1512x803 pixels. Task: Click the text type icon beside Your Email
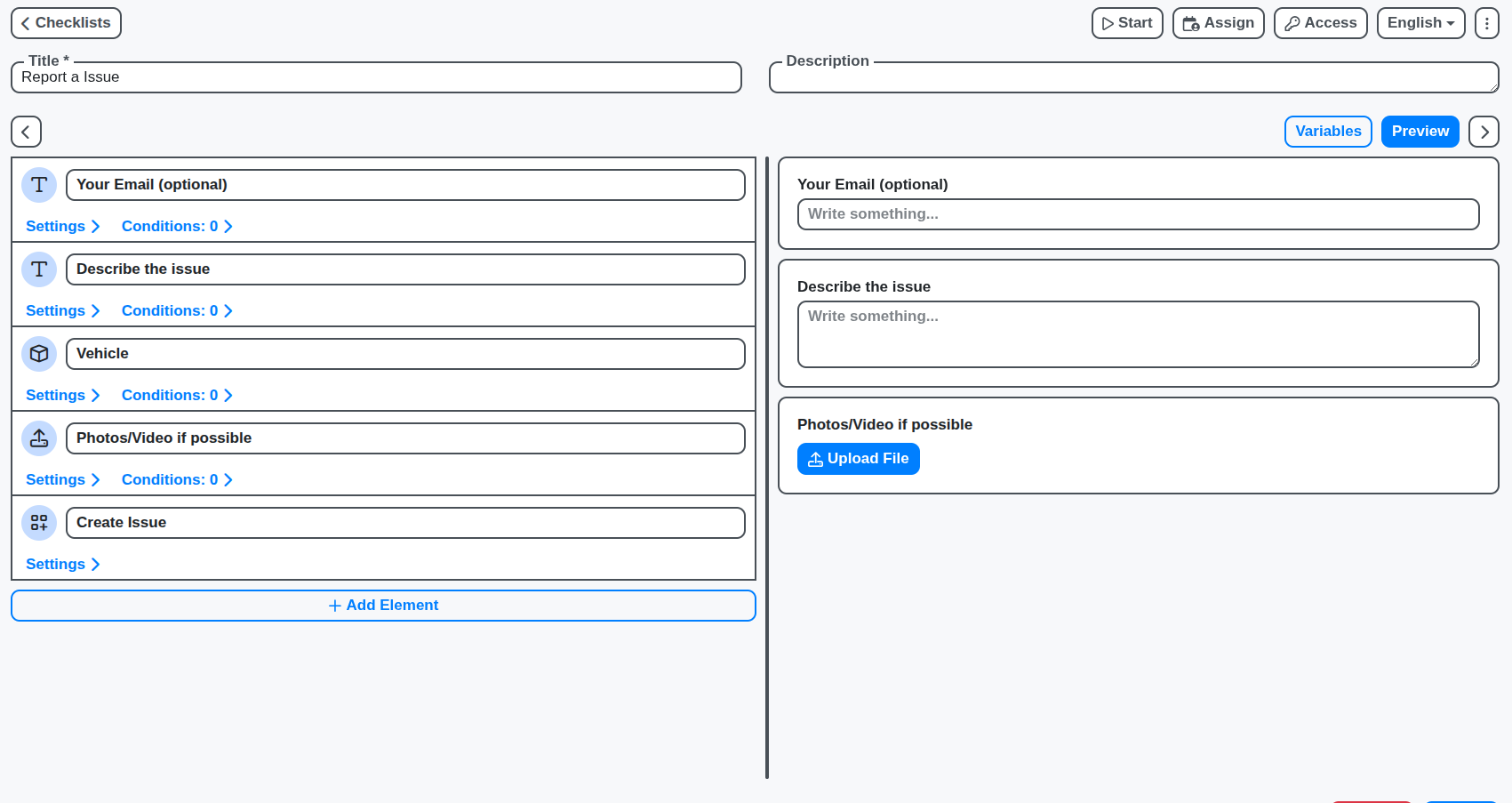click(x=39, y=185)
